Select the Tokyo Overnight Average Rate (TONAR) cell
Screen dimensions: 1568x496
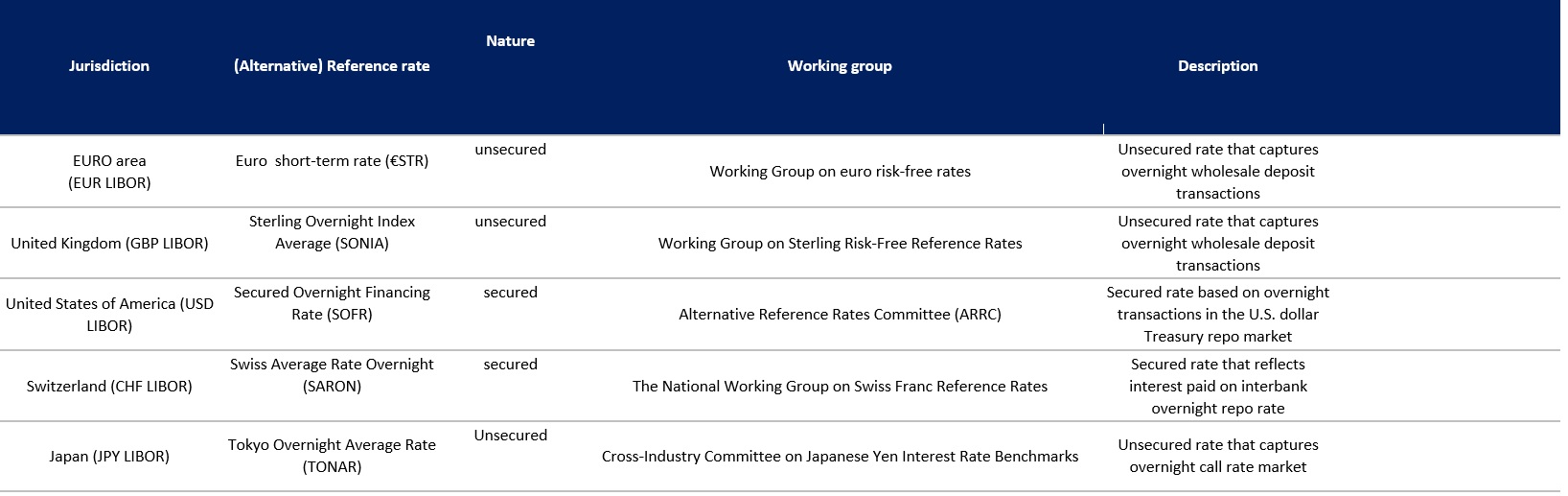coord(332,456)
